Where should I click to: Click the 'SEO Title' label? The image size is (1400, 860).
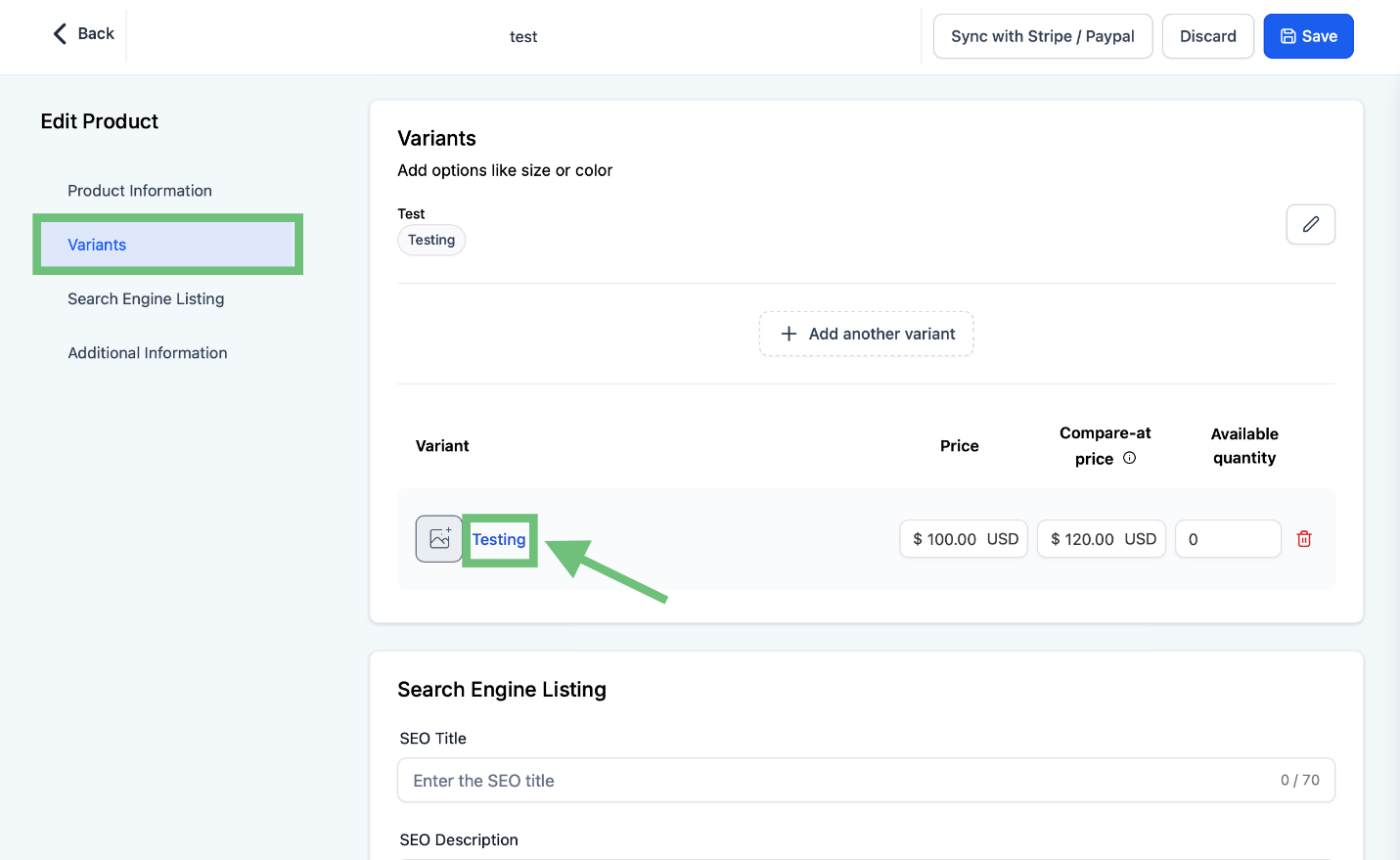click(432, 739)
